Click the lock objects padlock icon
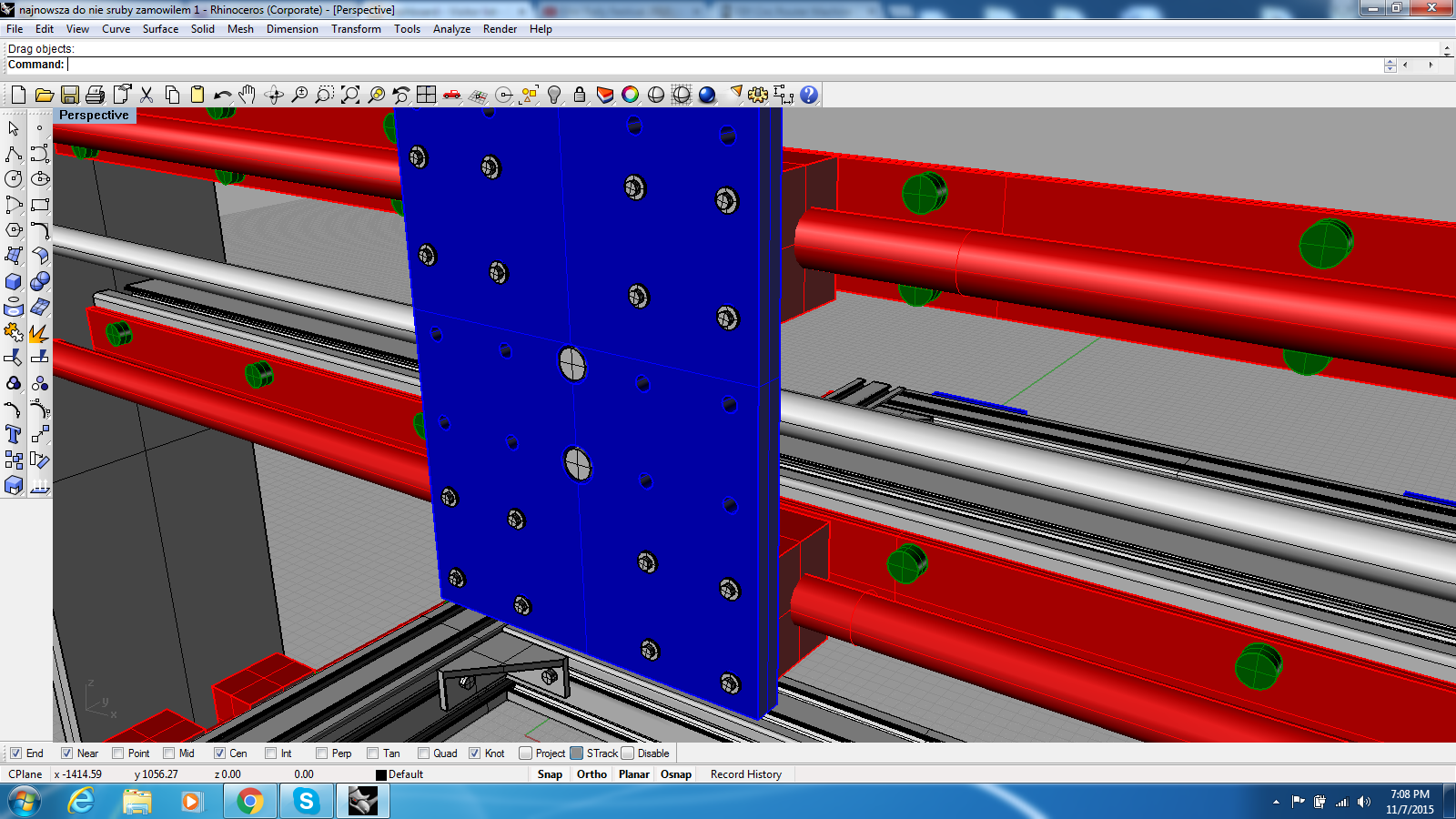The height and width of the screenshot is (819, 1456). pyautogui.click(x=579, y=95)
